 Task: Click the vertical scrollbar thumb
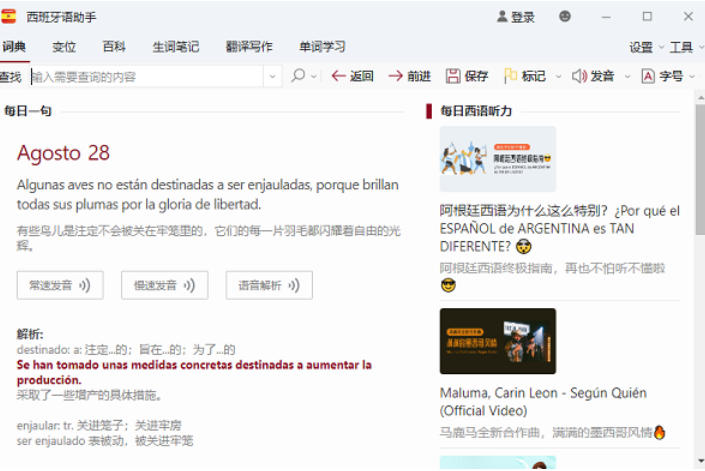click(x=700, y=170)
